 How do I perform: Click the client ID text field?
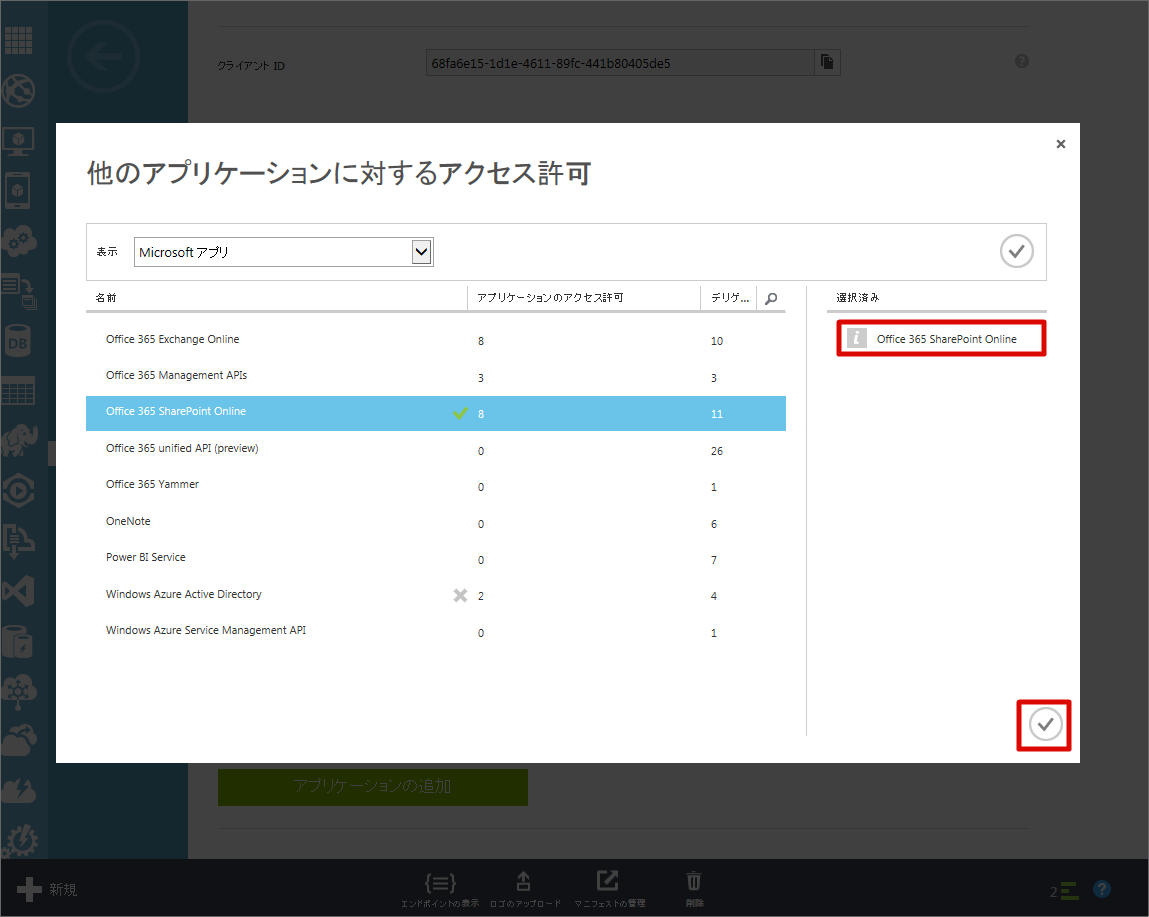click(620, 63)
